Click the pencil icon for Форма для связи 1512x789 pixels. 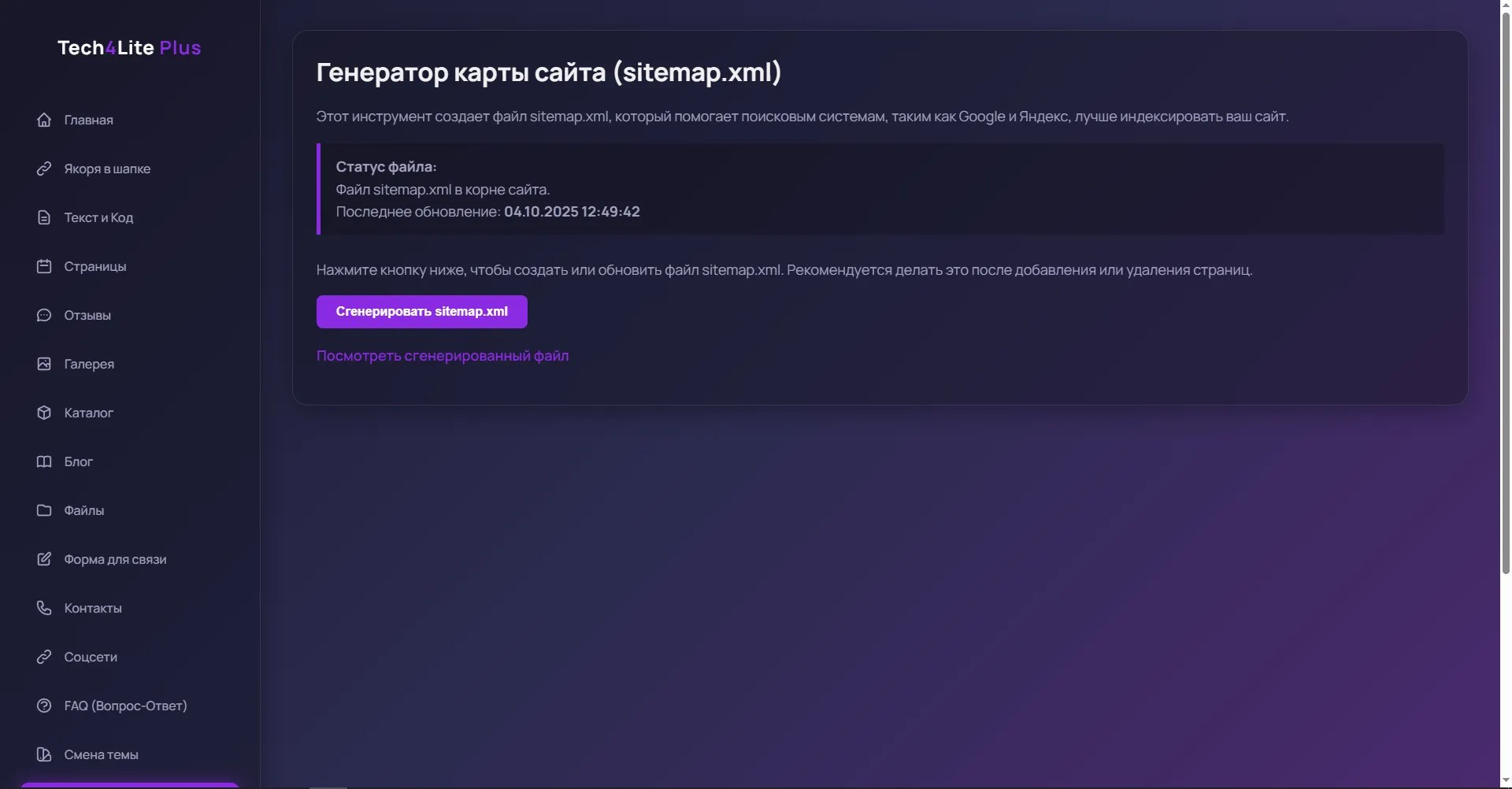pyautogui.click(x=44, y=559)
